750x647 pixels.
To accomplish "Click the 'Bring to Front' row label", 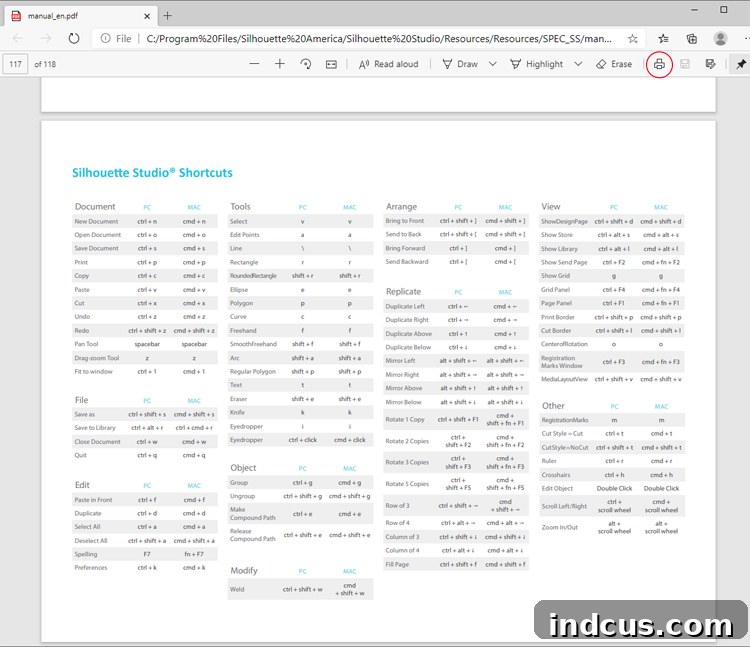I will click(x=405, y=221).
